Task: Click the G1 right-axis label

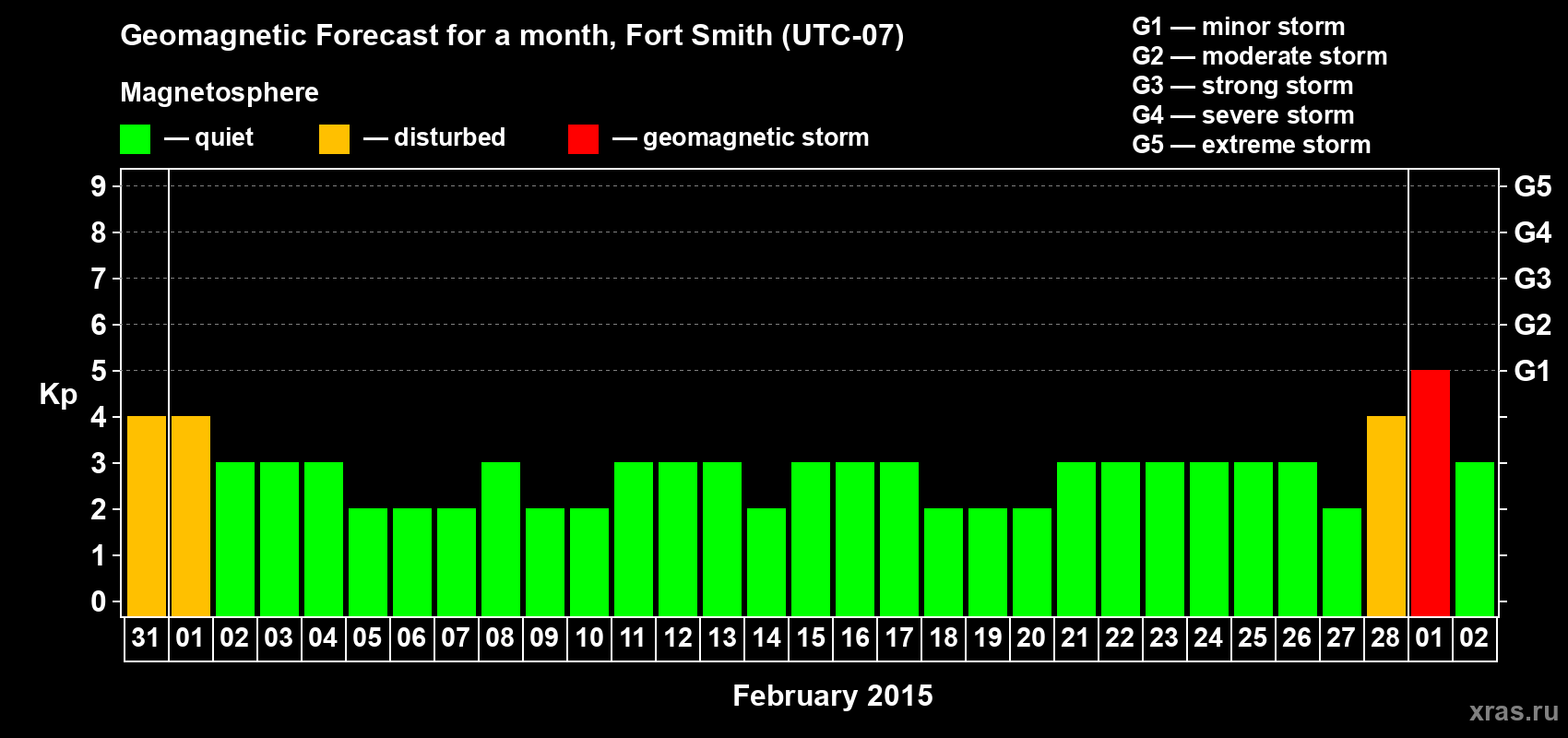Action: coord(1533,371)
